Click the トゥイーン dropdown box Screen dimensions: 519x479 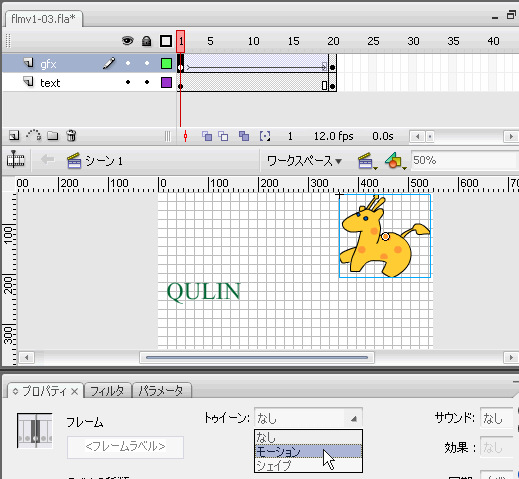pos(308,418)
